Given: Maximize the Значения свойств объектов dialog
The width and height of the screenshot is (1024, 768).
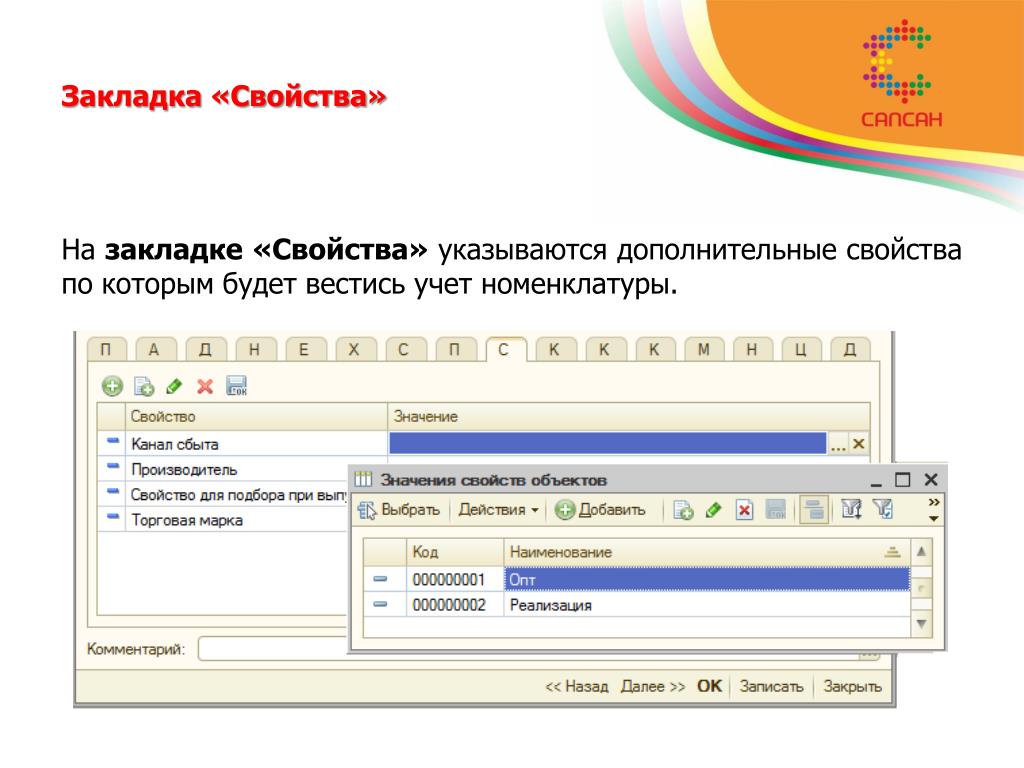Looking at the screenshot, I should click(x=903, y=480).
